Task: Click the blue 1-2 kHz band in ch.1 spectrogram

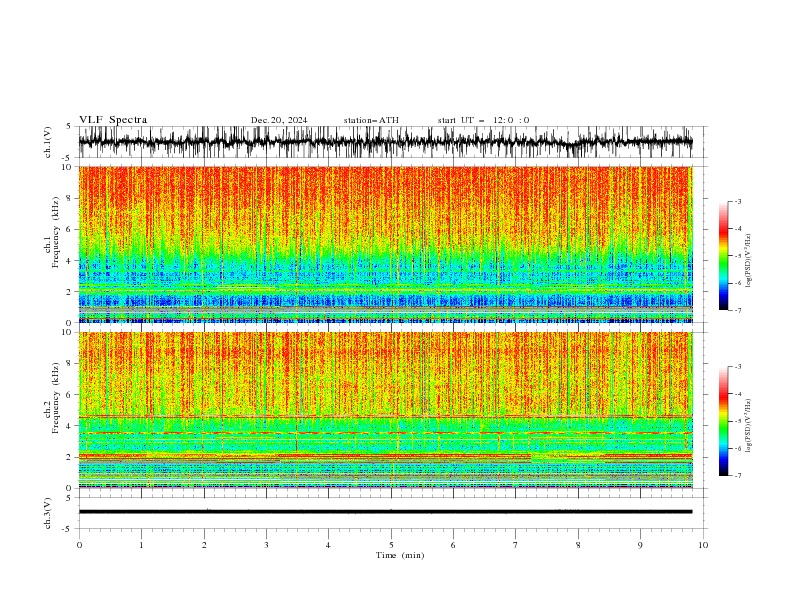Action: [x=385, y=301]
